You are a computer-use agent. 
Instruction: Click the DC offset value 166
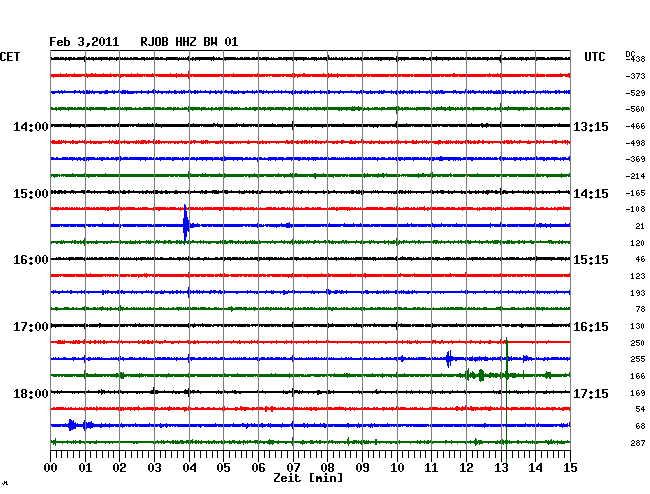(x=638, y=376)
